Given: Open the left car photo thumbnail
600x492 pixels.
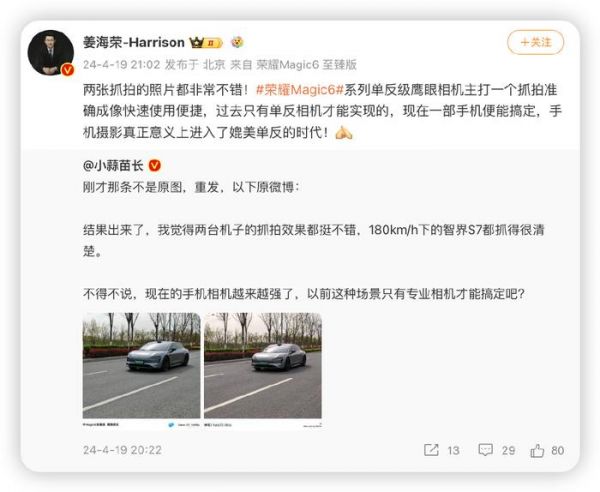Looking at the screenshot, I should pyautogui.click(x=142, y=371).
